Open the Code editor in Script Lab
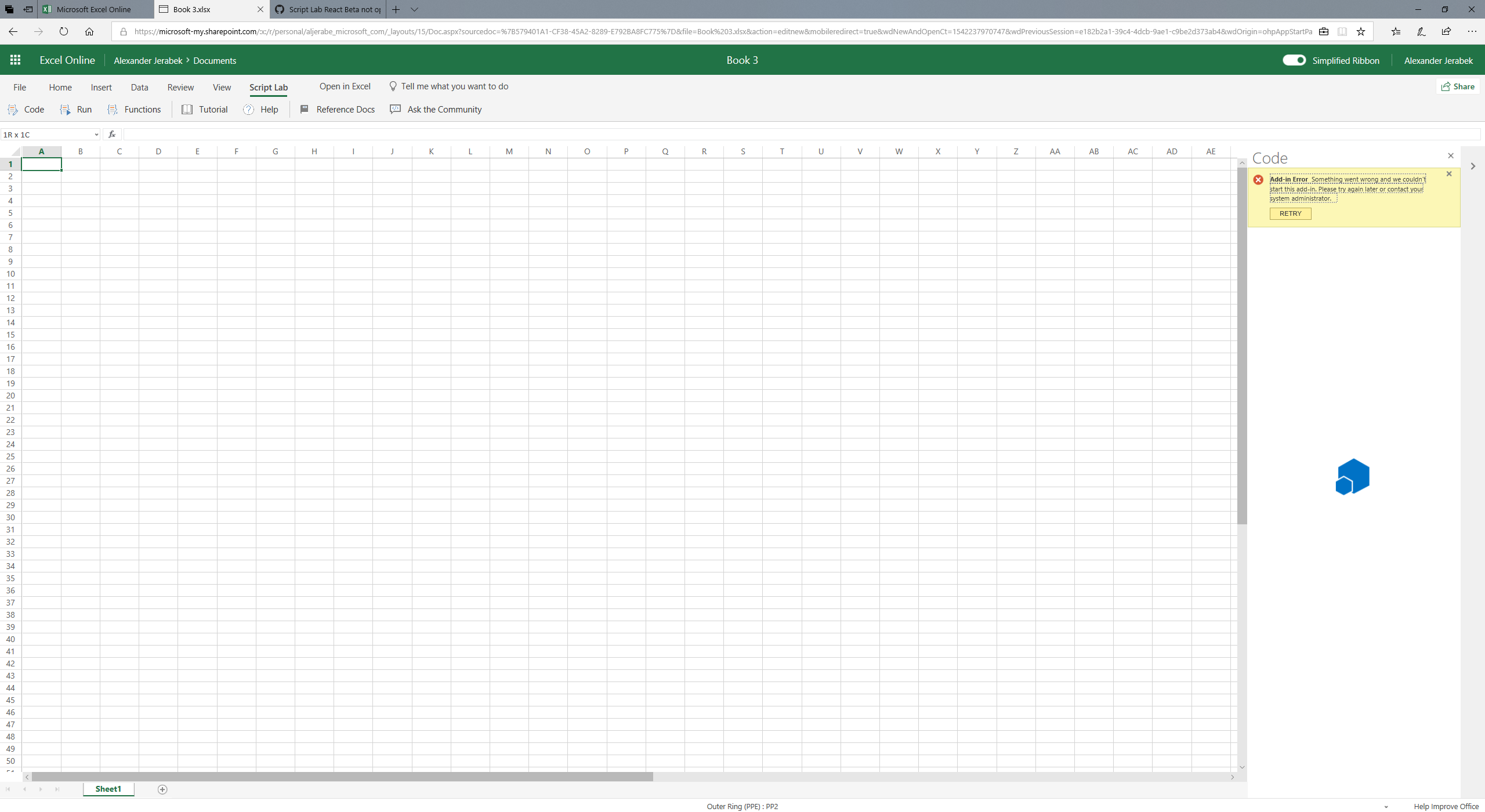Screen dimensions: 1485x812 click(x=26, y=109)
